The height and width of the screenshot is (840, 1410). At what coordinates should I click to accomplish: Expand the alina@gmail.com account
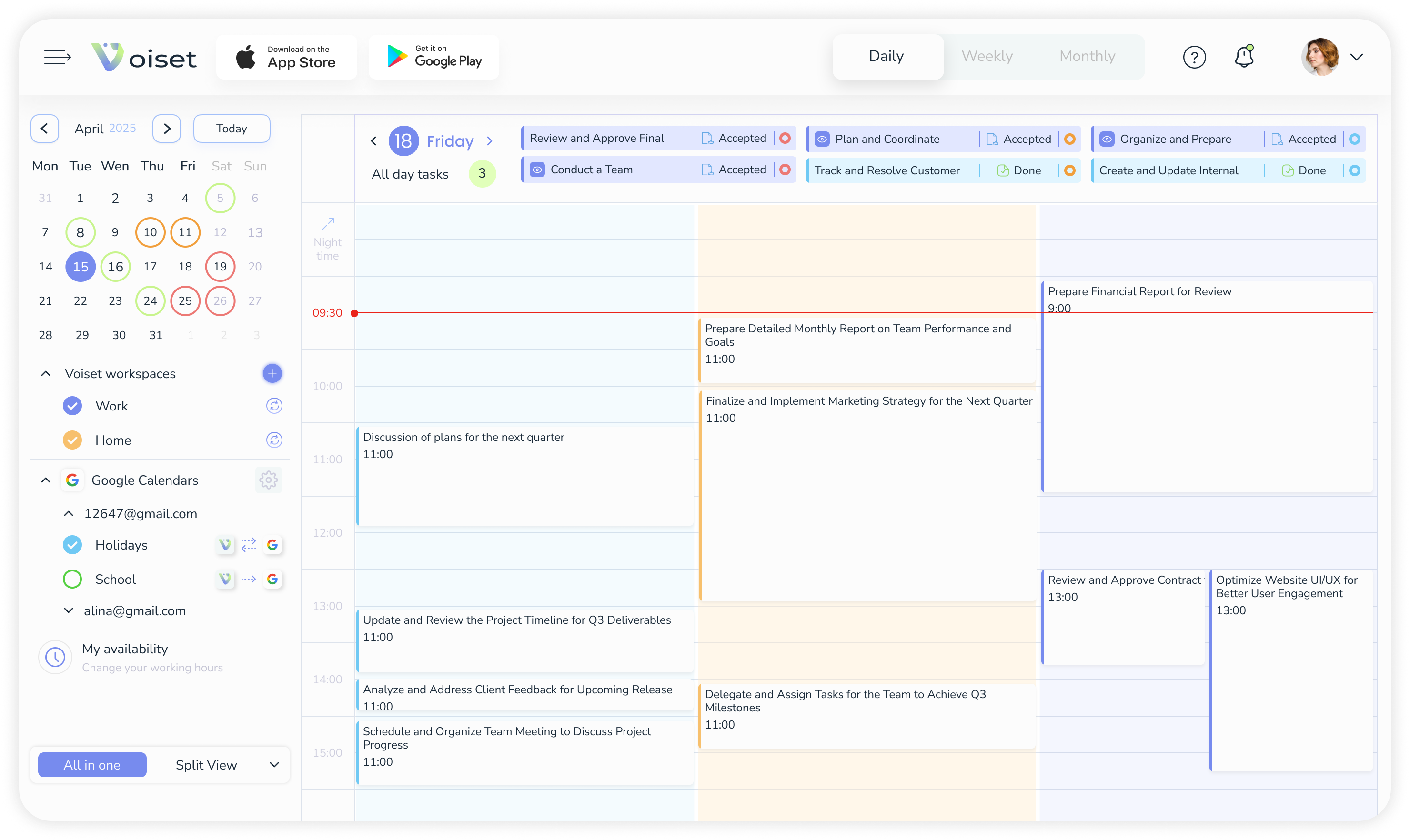68,610
